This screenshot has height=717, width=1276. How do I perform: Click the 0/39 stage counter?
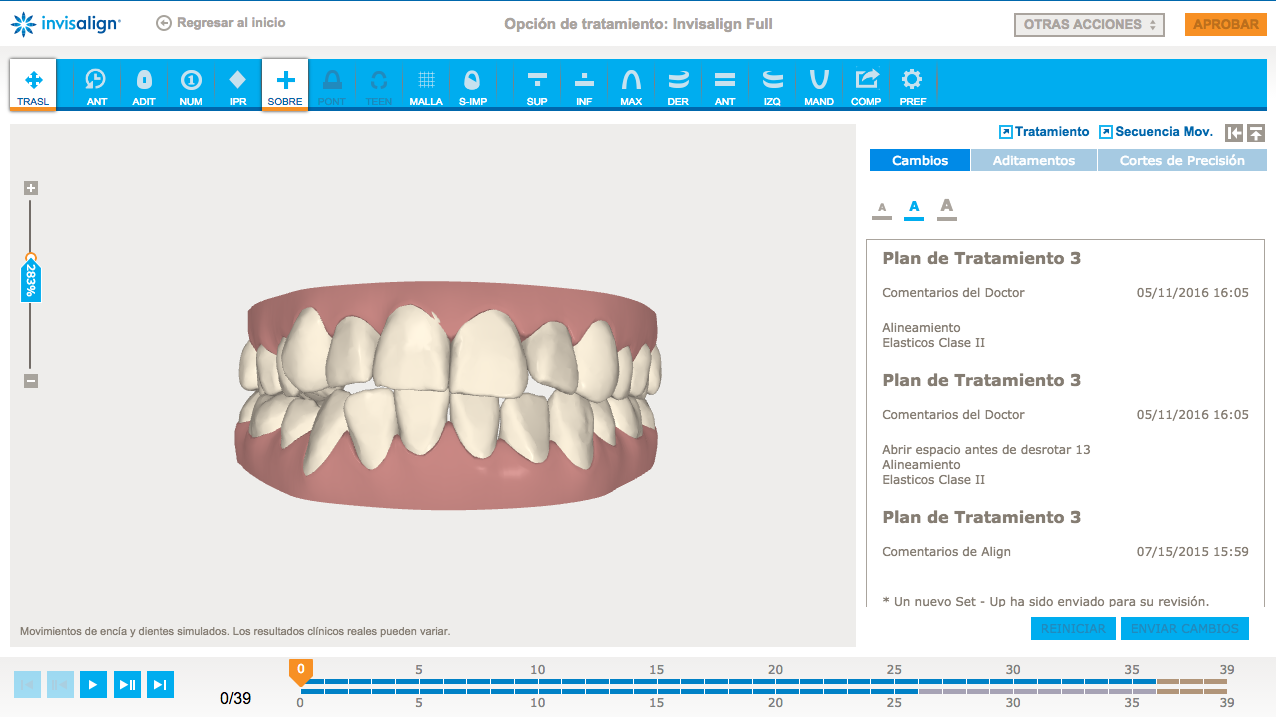tap(235, 698)
